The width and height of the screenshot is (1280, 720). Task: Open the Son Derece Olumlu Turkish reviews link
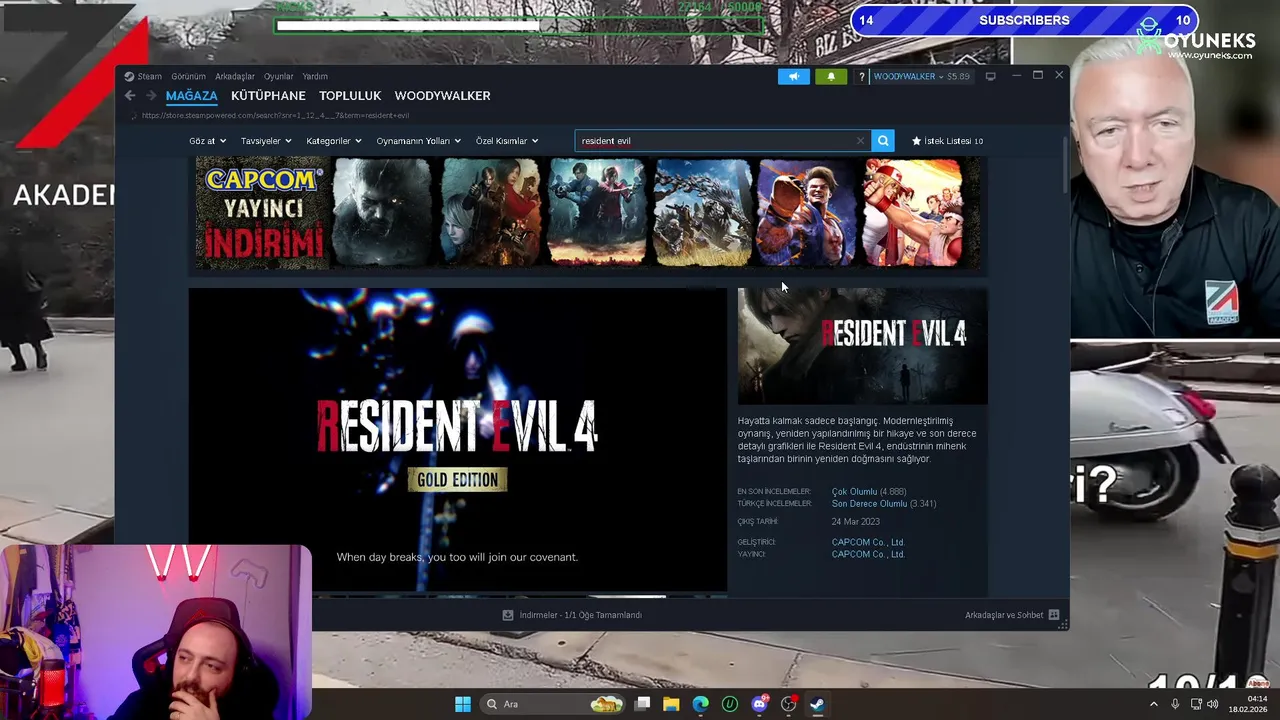tap(868, 504)
